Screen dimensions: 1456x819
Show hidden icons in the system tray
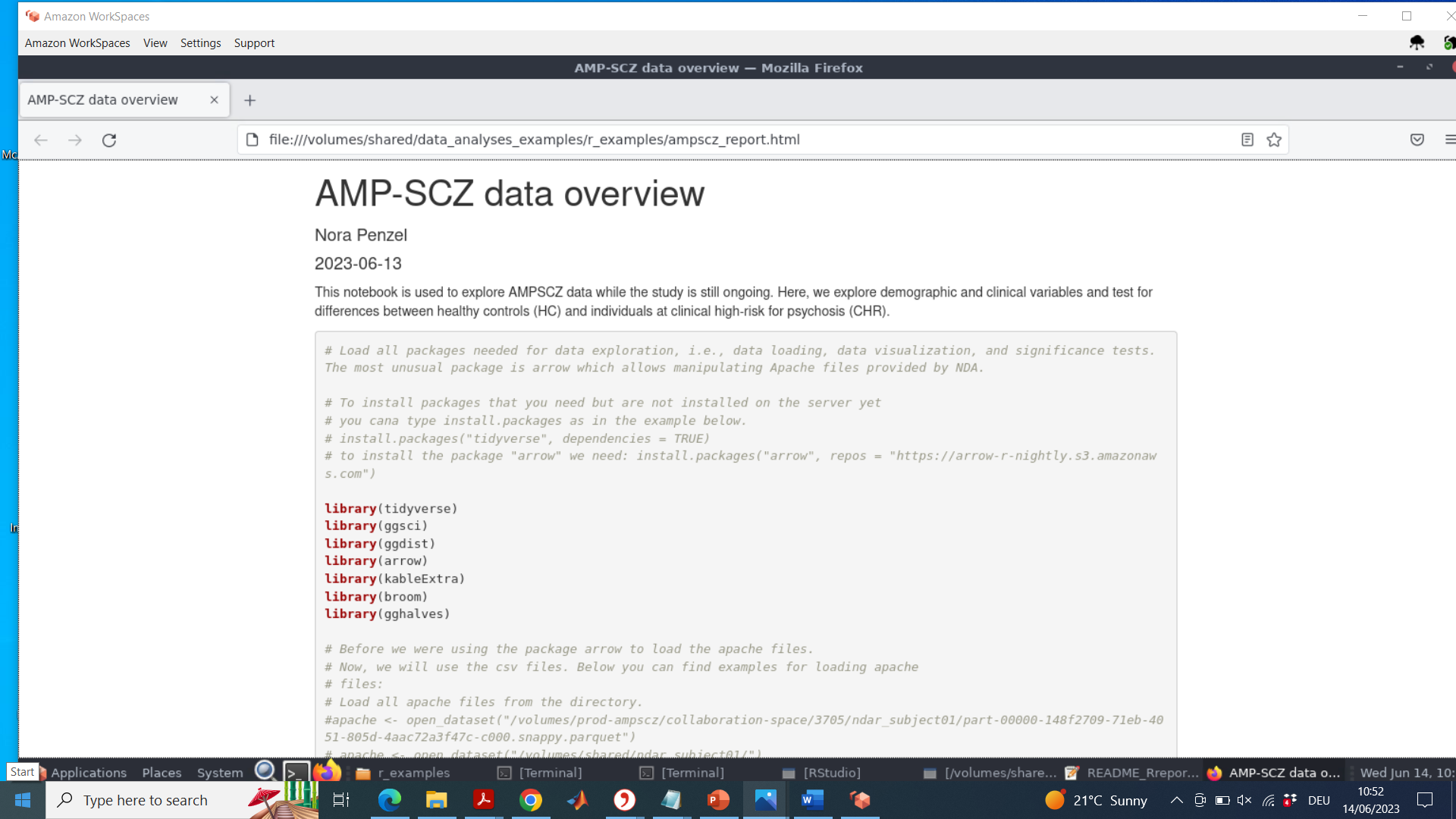1178,800
